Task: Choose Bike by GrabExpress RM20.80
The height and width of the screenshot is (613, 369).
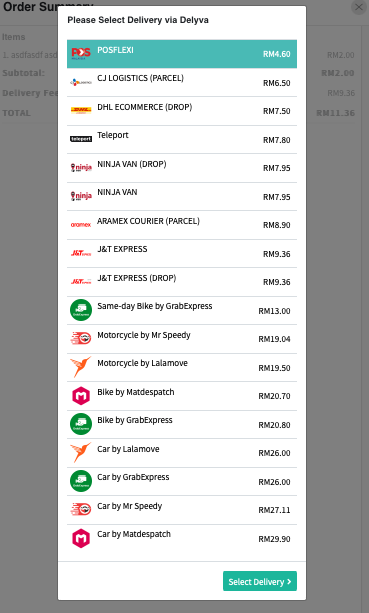Action: [182, 425]
